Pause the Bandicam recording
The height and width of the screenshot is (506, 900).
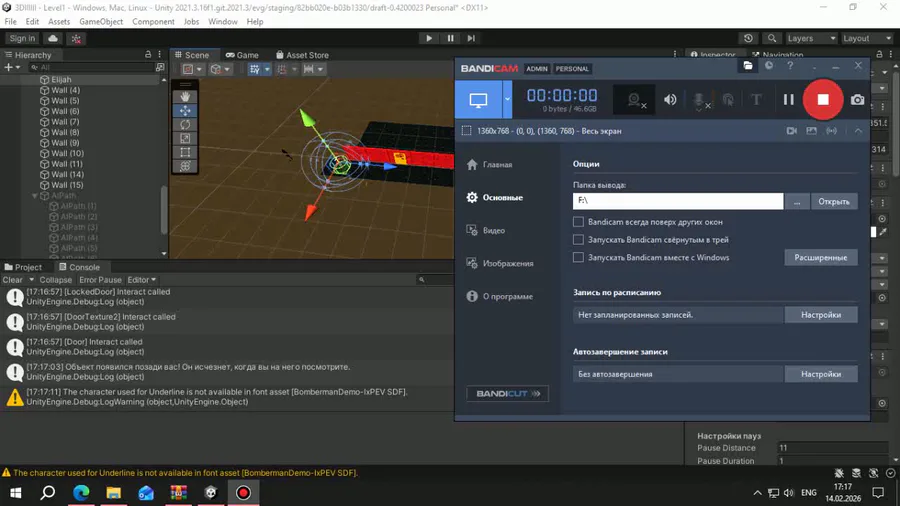pos(789,99)
